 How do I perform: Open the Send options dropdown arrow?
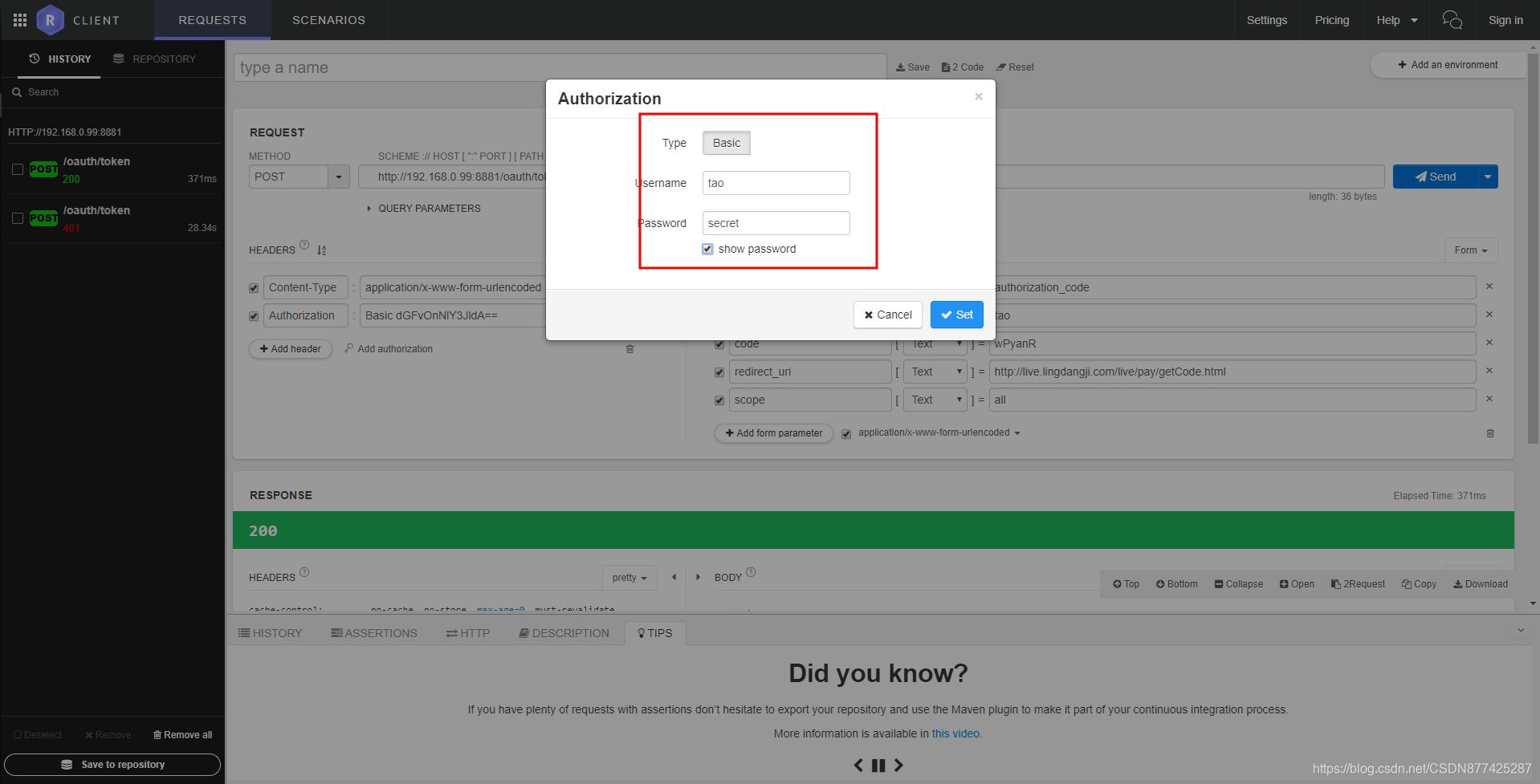(1489, 177)
